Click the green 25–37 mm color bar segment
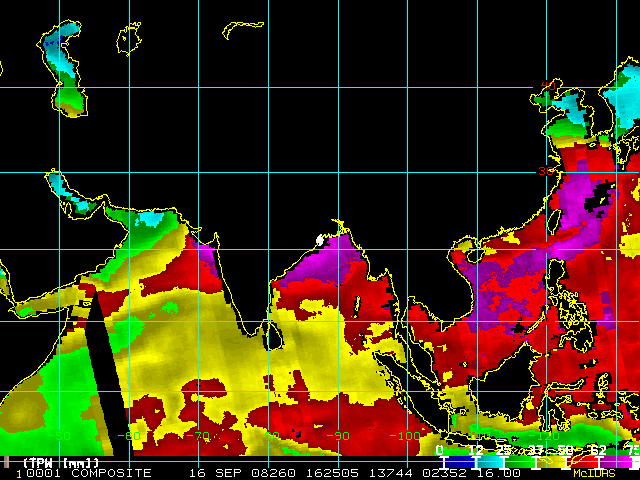640x480 pixels. pyautogui.click(x=520, y=462)
